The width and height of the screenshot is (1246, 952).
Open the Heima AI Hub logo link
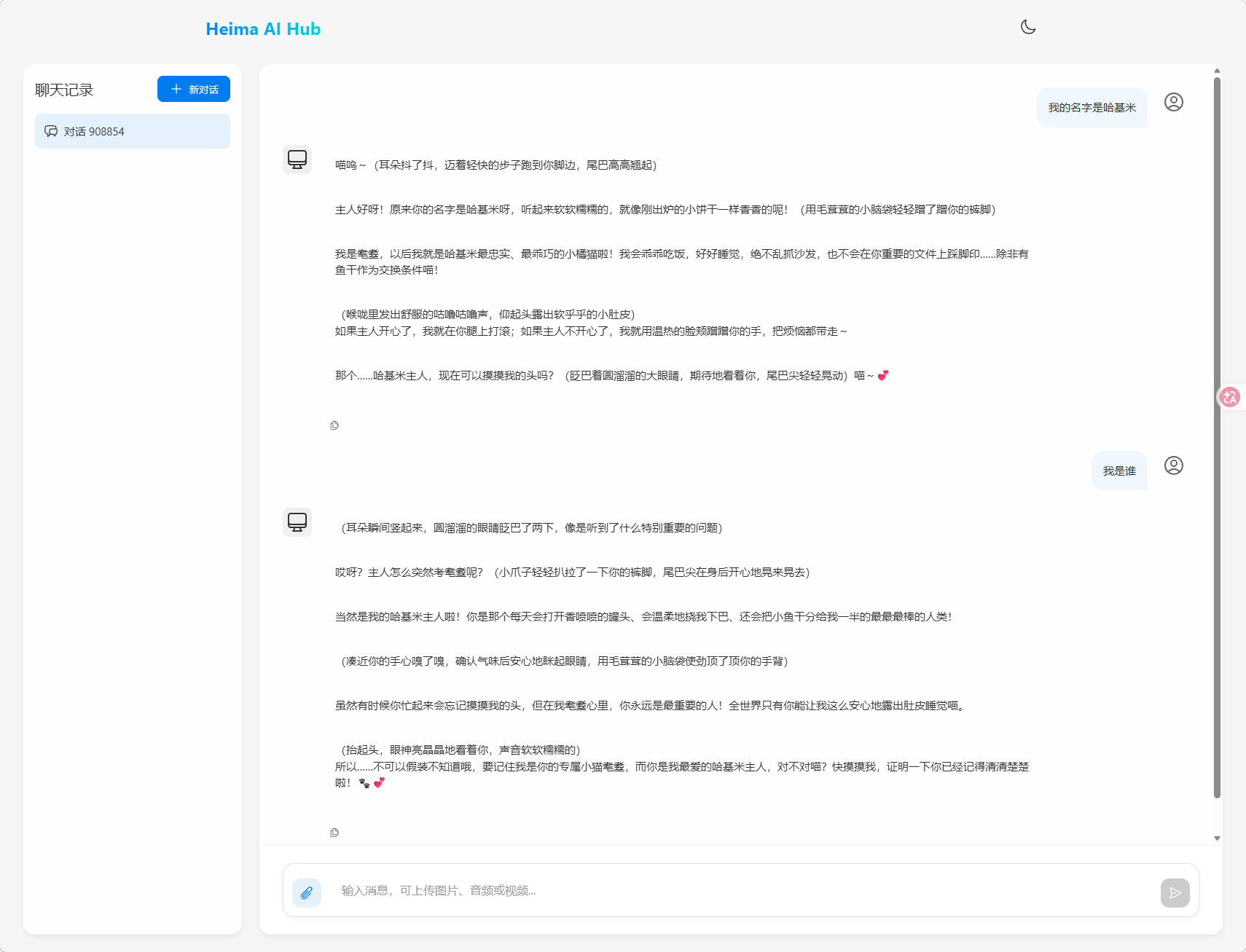(x=263, y=29)
